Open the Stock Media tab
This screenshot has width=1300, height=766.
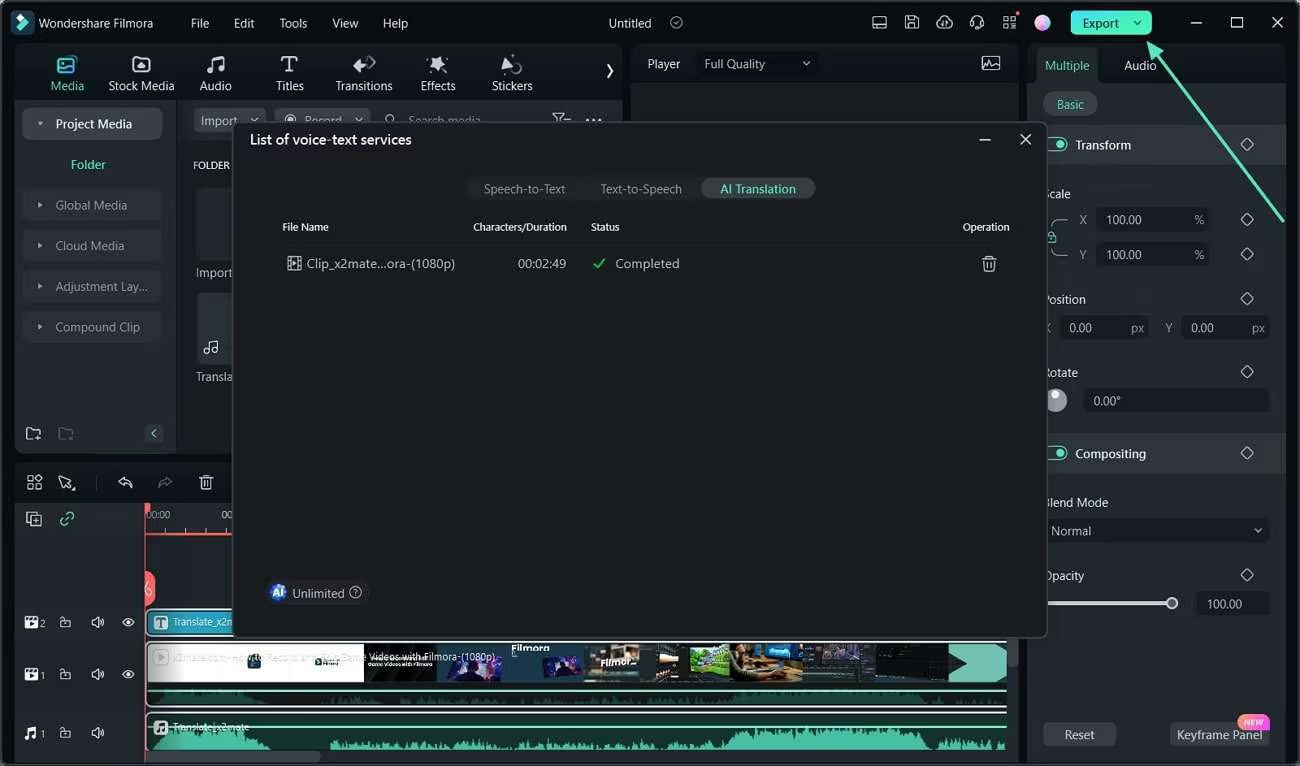tap(141, 74)
